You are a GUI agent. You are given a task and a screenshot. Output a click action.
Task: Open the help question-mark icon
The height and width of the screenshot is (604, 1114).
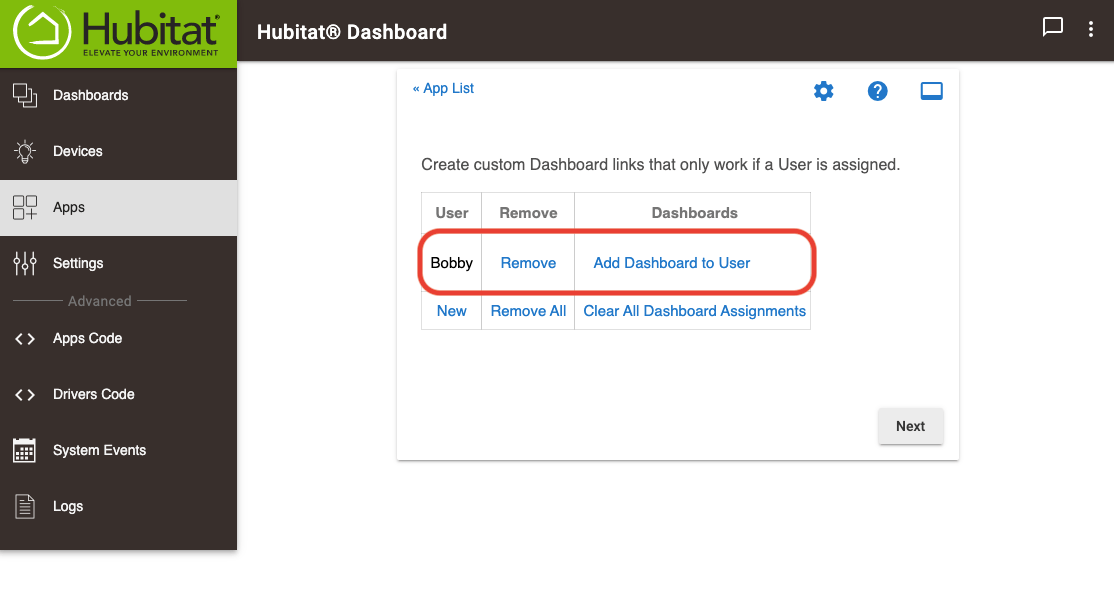coord(877,90)
